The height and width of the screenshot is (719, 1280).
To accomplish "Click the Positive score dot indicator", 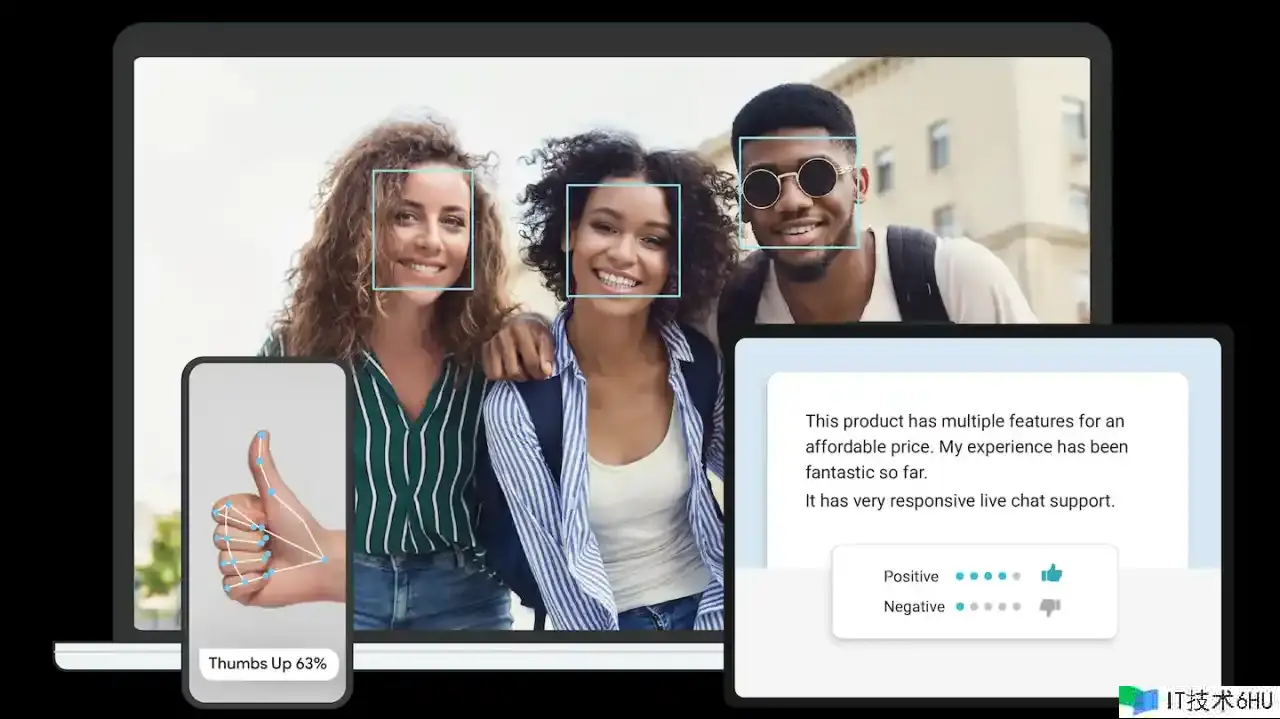I will click(988, 576).
